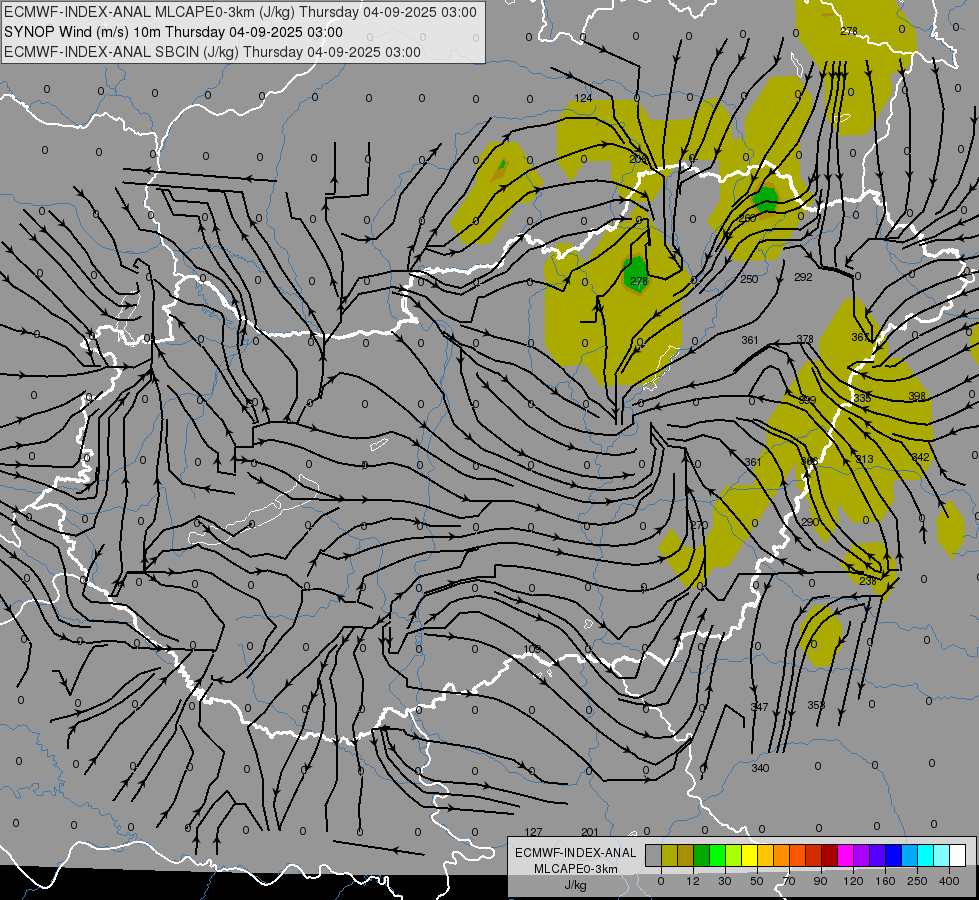The width and height of the screenshot is (979, 900).
Task: Click the map value 127
Action: coord(533,832)
